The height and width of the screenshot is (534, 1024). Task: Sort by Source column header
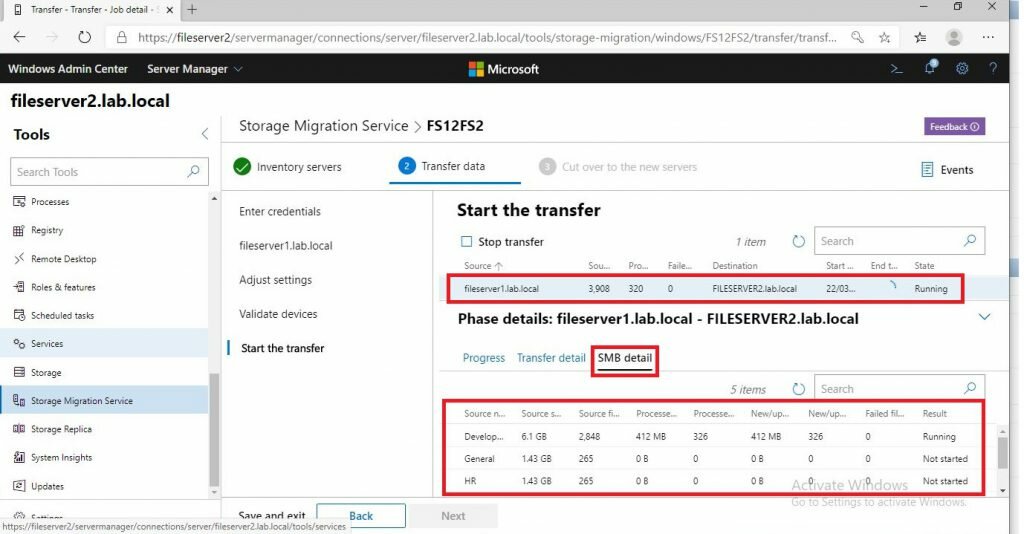coord(483,266)
